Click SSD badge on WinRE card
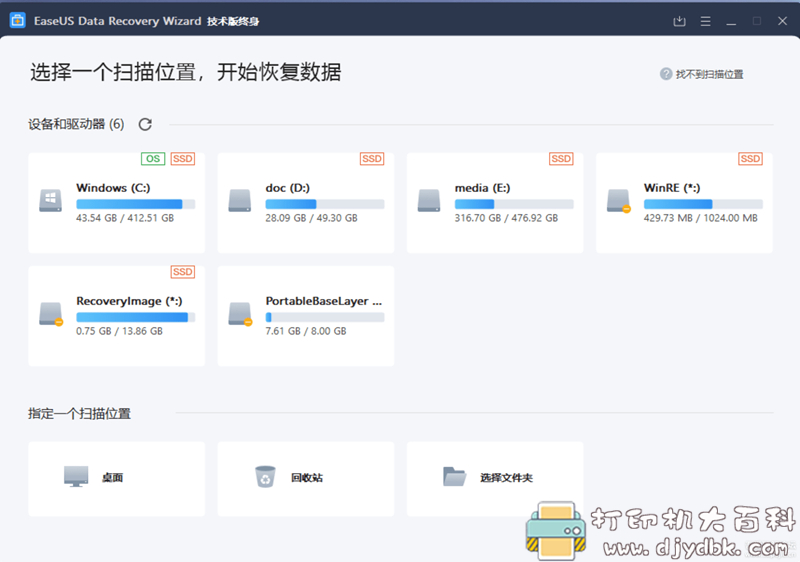 [751, 159]
